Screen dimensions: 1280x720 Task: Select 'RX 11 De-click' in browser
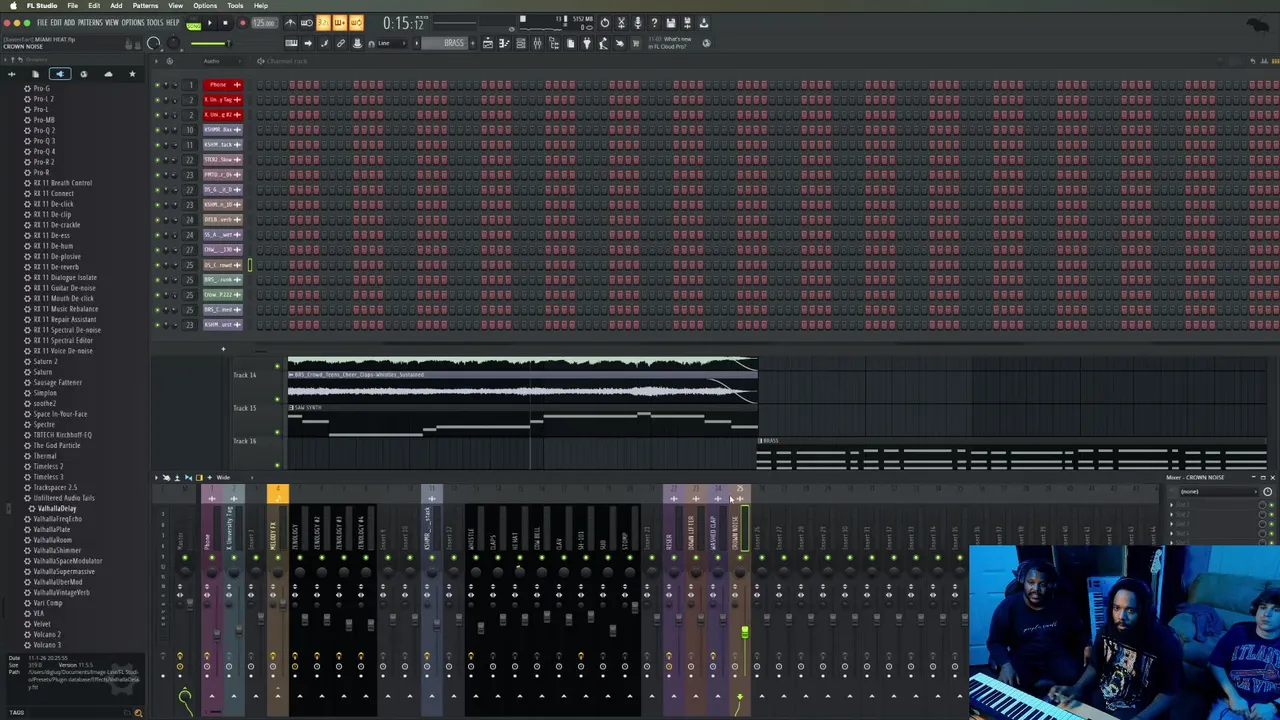pos(53,204)
